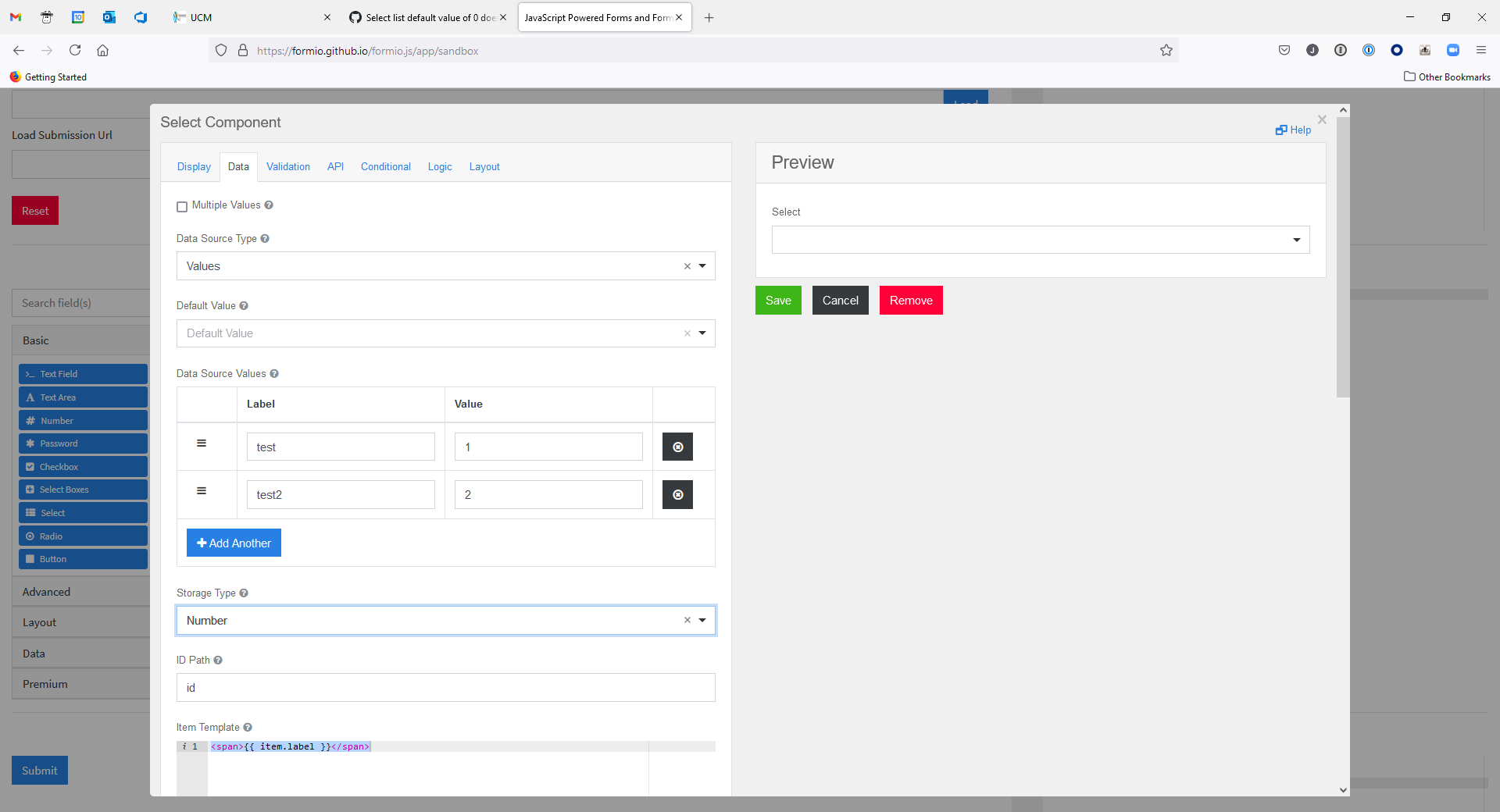Click the ID Path input field
Screen dimensions: 1500x812
point(446,688)
